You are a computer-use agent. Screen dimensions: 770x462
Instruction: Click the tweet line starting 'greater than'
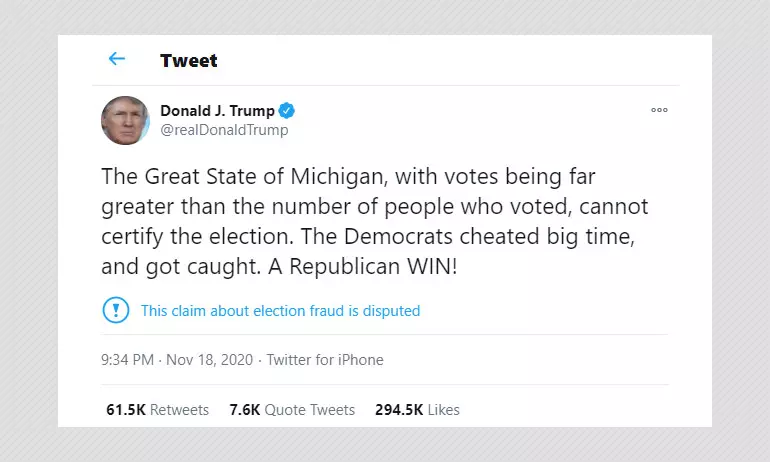click(375, 207)
